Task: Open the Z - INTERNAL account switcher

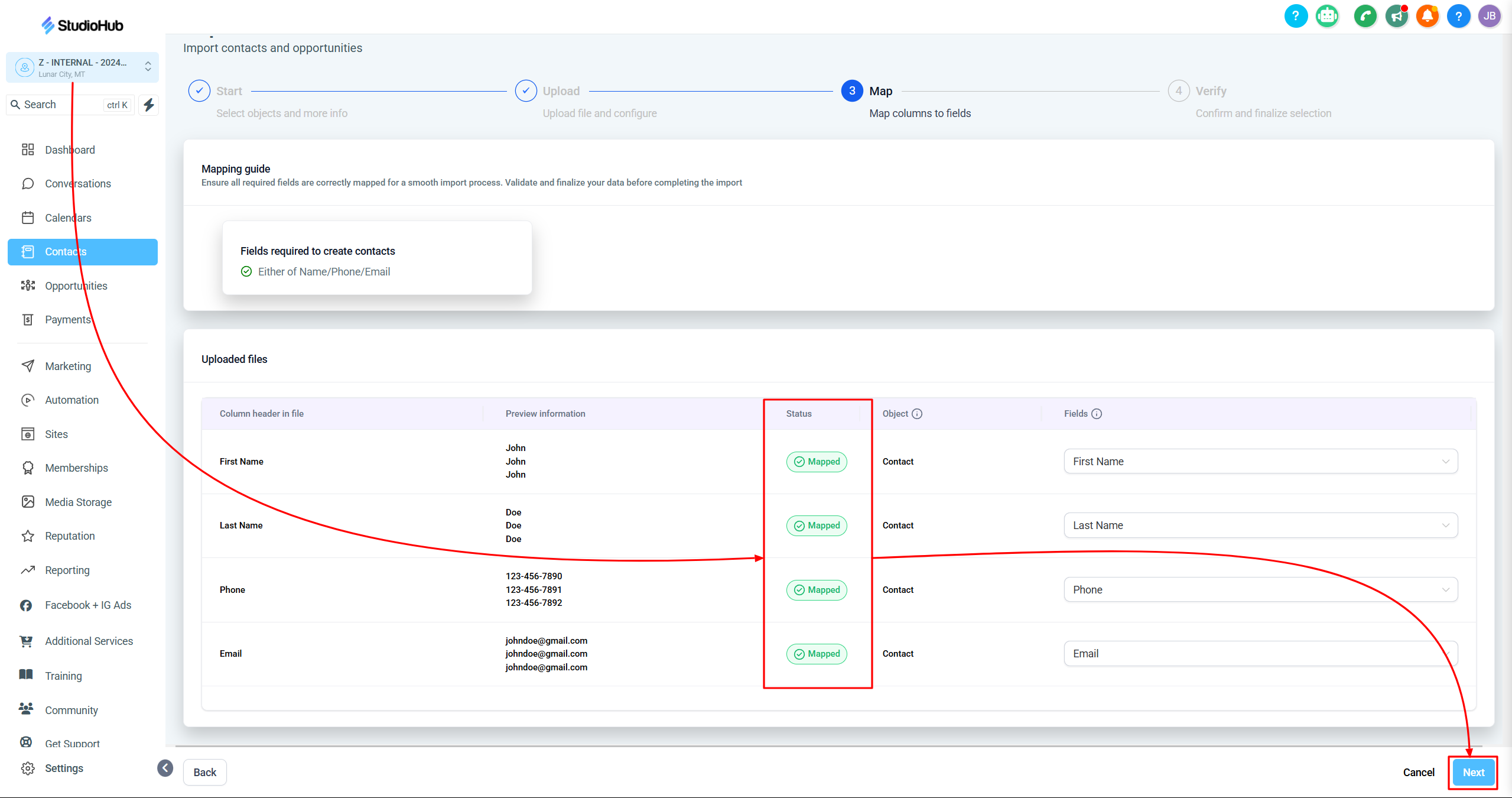Action: pos(82,67)
